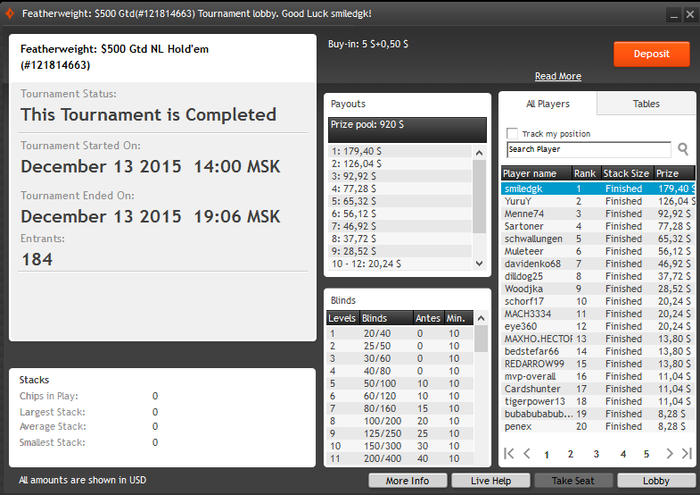Viewport: 700px width, 495px height.
Task: Select player row Woodjka
Action: (598, 288)
